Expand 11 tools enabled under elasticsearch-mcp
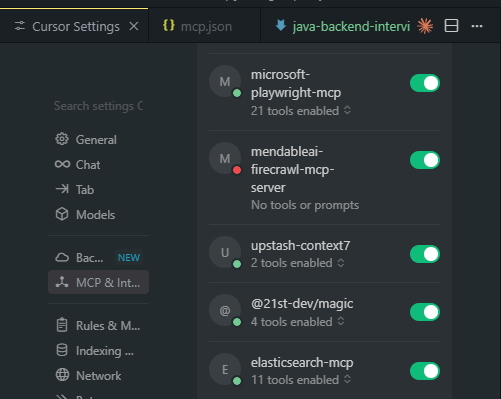This screenshot has width=501, height=399. tap(301, 380)
